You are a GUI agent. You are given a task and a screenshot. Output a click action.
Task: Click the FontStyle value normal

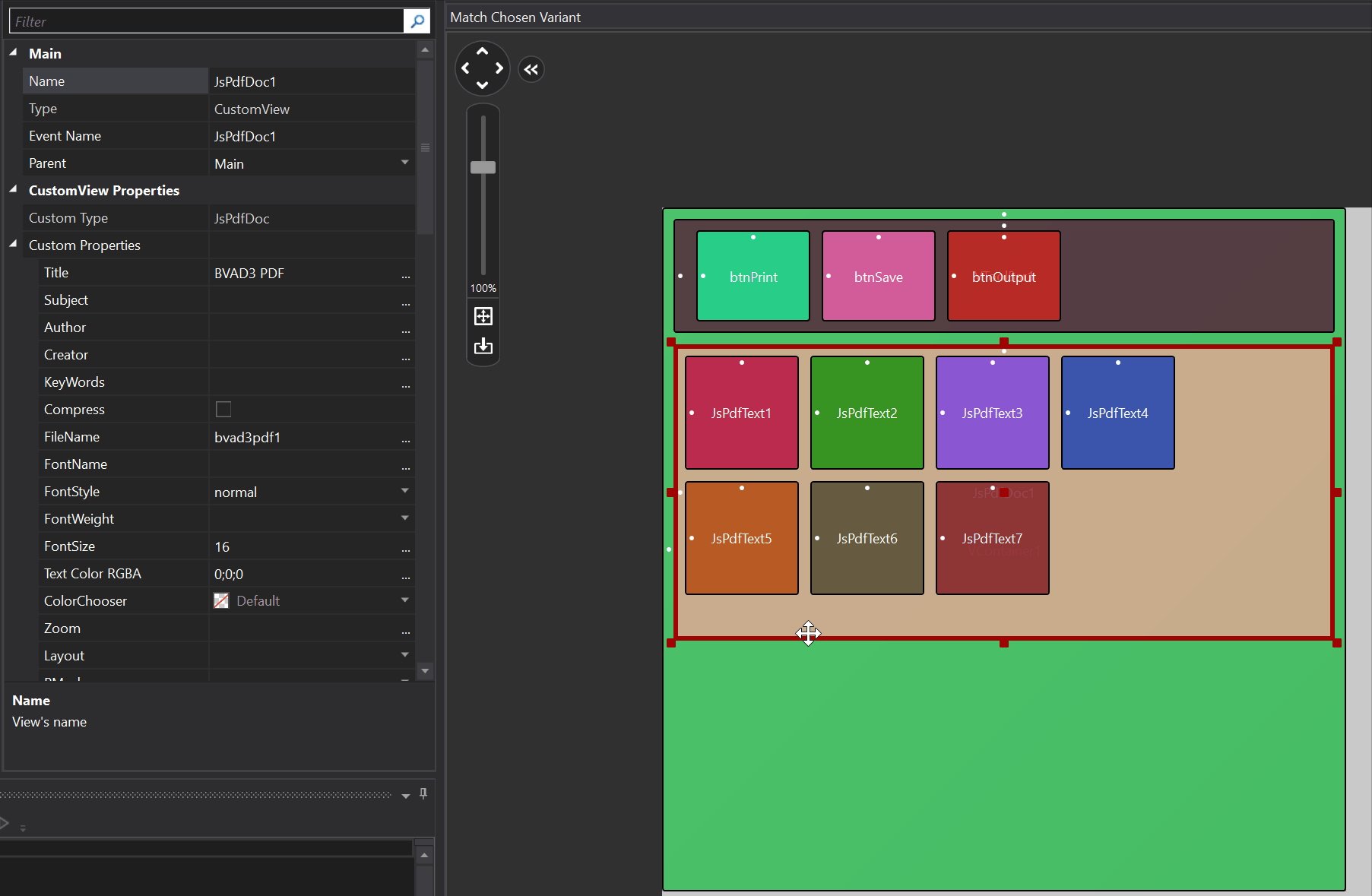tap(236, 492)
